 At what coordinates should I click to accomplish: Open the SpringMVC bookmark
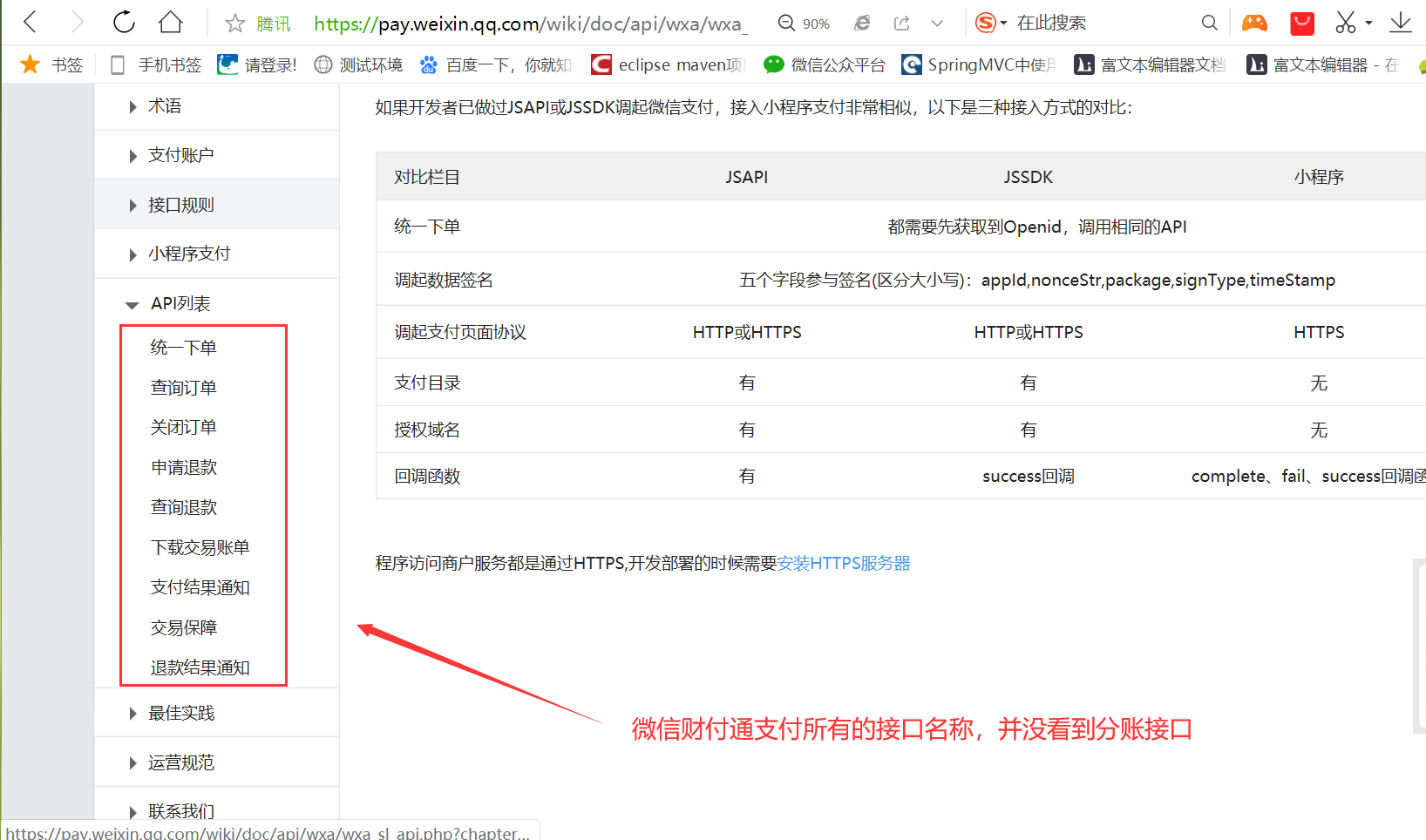click(x=979, y=64)
